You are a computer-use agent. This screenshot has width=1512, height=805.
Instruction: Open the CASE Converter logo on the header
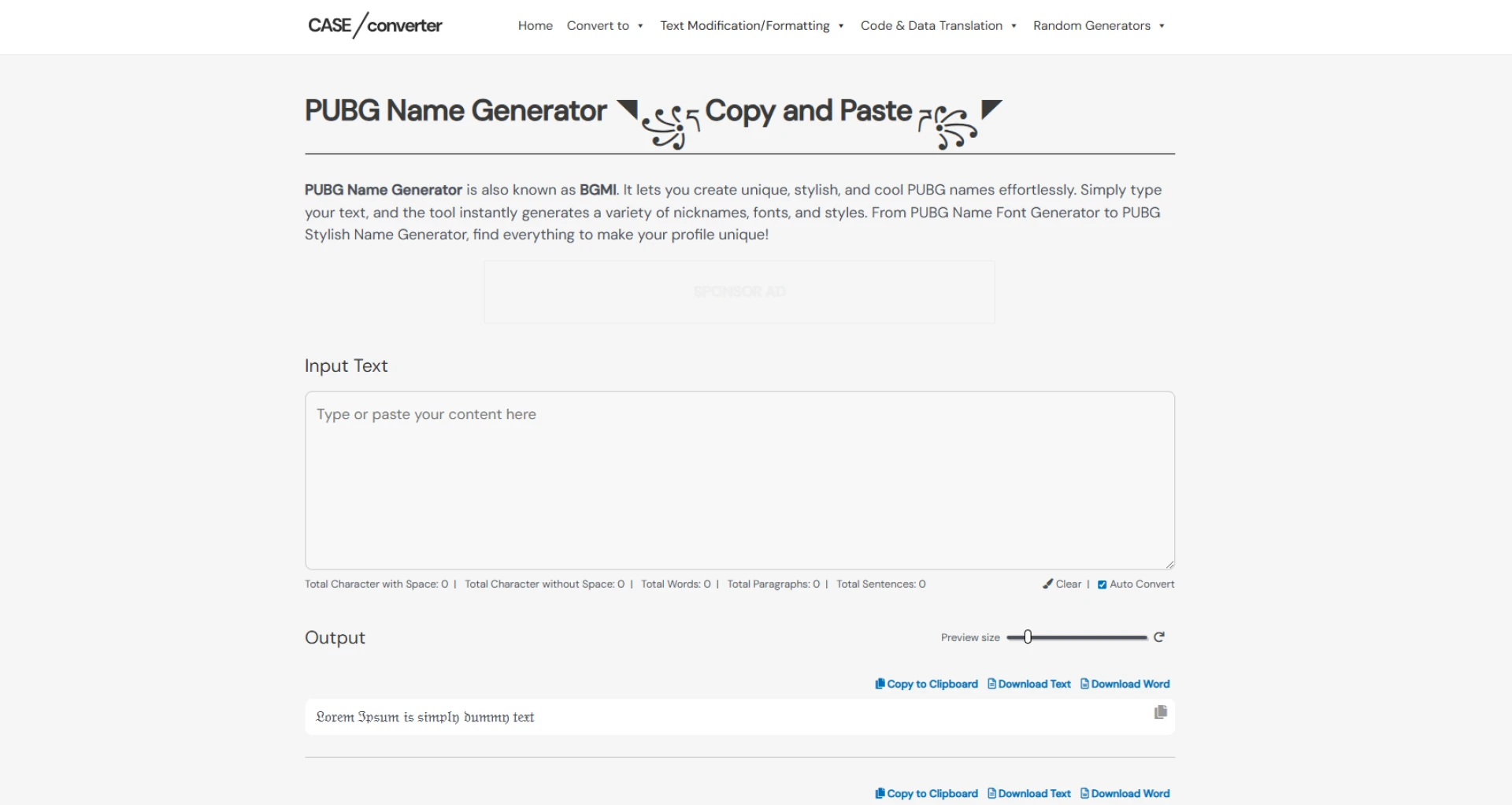click(x=375, y=25)
